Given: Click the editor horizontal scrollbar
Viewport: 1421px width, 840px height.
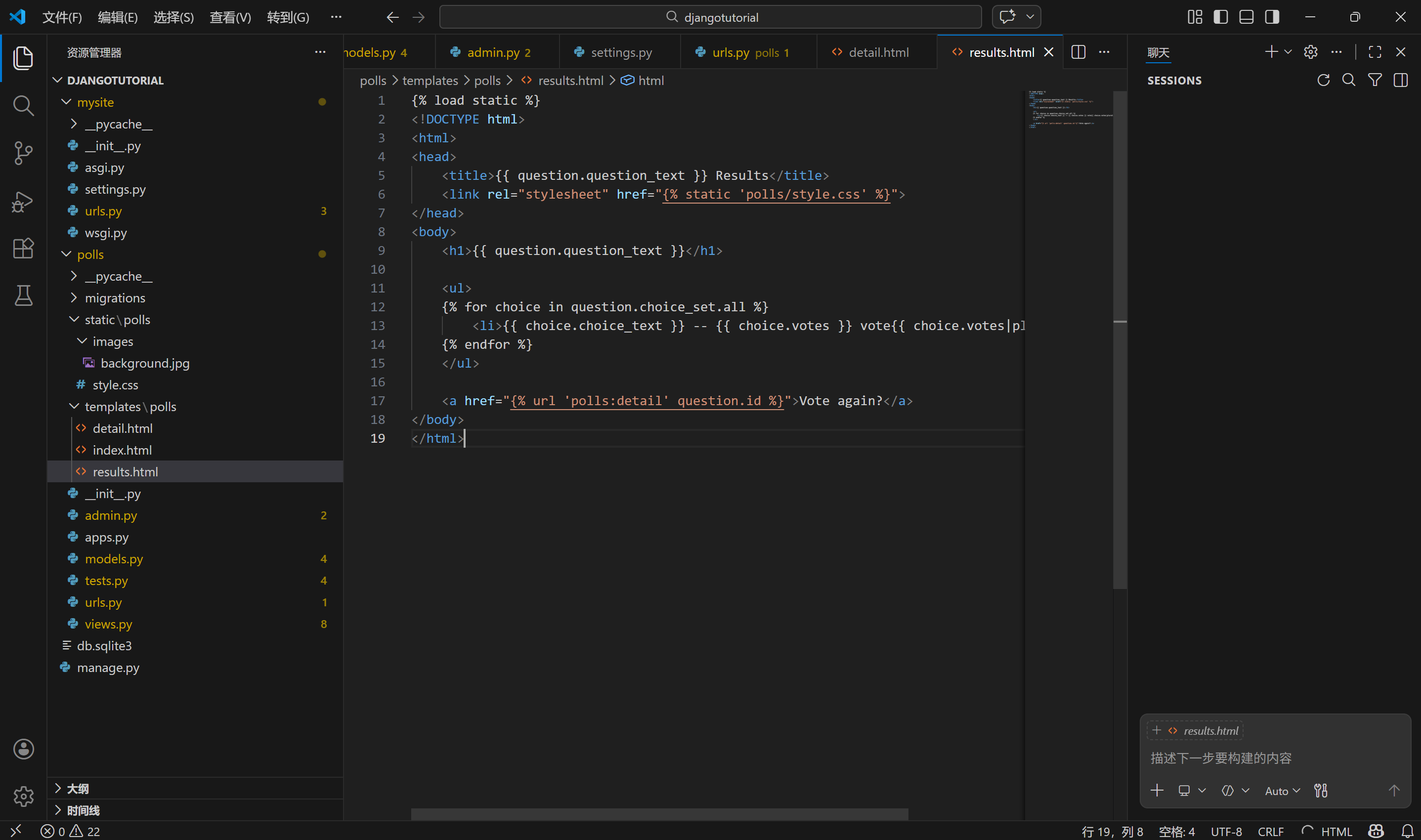Looking at the screenshot, I should pyautogui.click(x=659, y=814).
